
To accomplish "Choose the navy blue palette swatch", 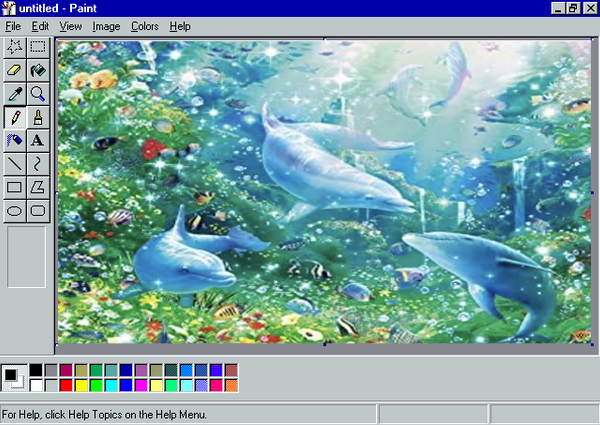I will pos(126,370).
